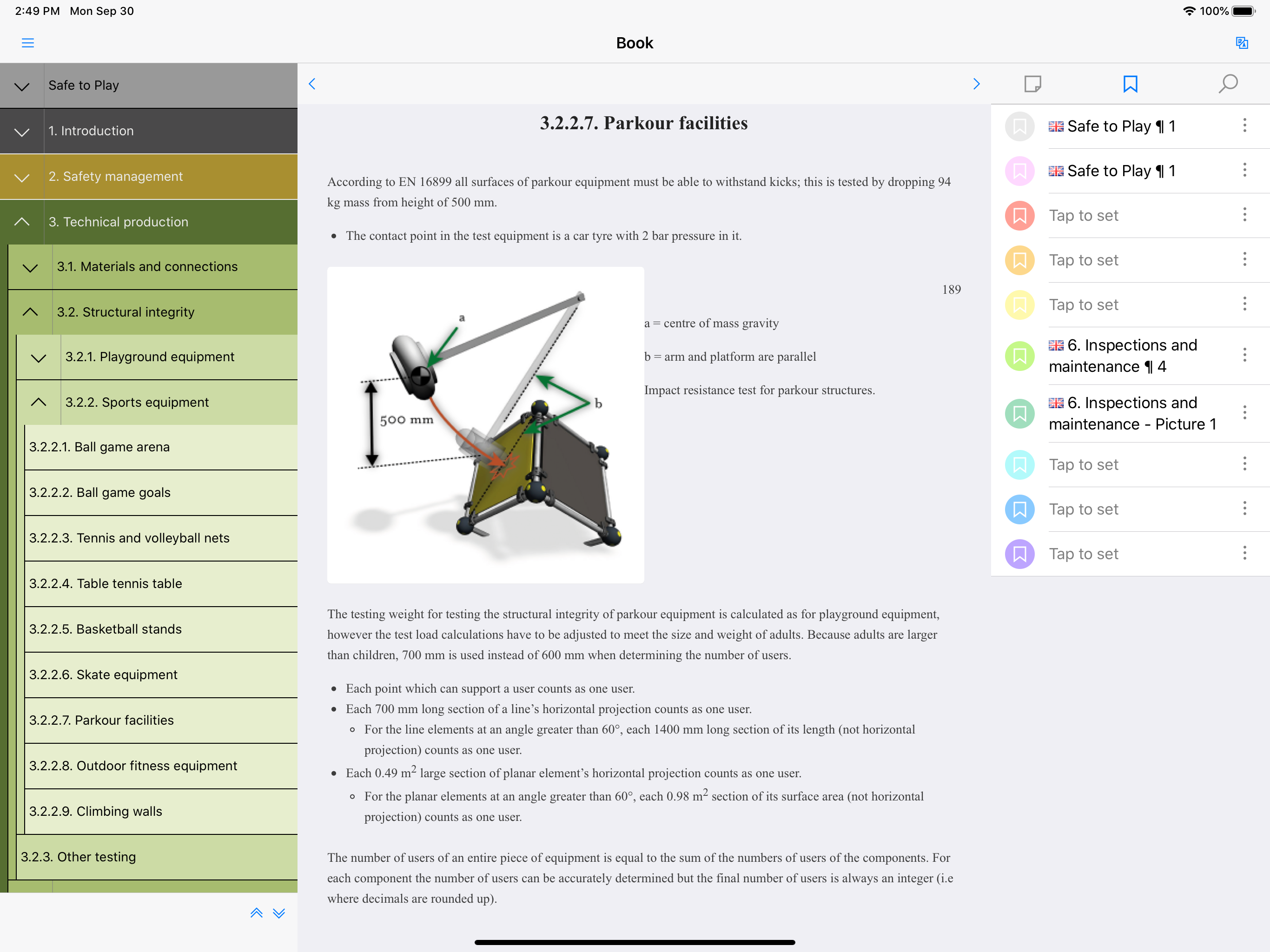Open the bookmarks panel icon
This screenshot has height=952, width=1270.
point(1130,84)
